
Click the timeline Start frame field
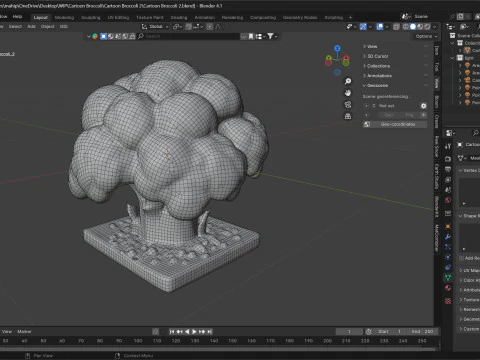pos(390,331)
